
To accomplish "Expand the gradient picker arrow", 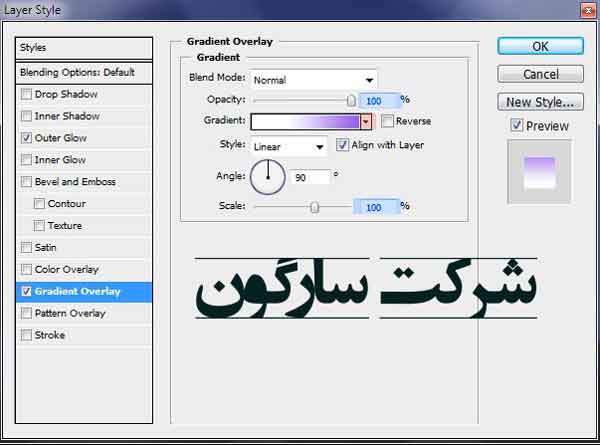I will (x=366, y=121).
